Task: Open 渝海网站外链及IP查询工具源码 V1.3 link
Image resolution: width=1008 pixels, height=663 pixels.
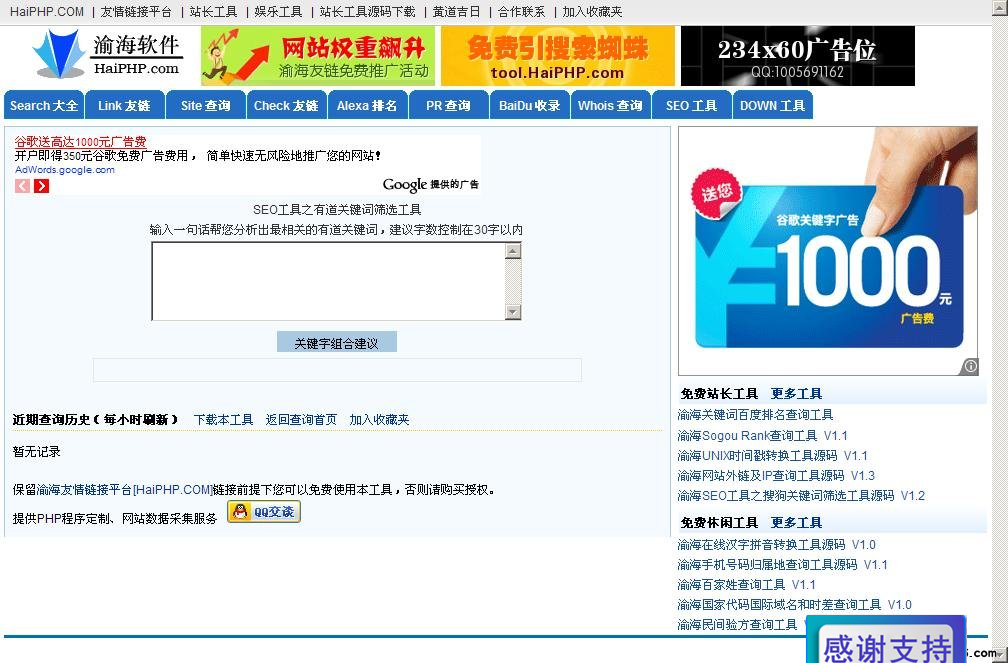Action: [776, 475]
